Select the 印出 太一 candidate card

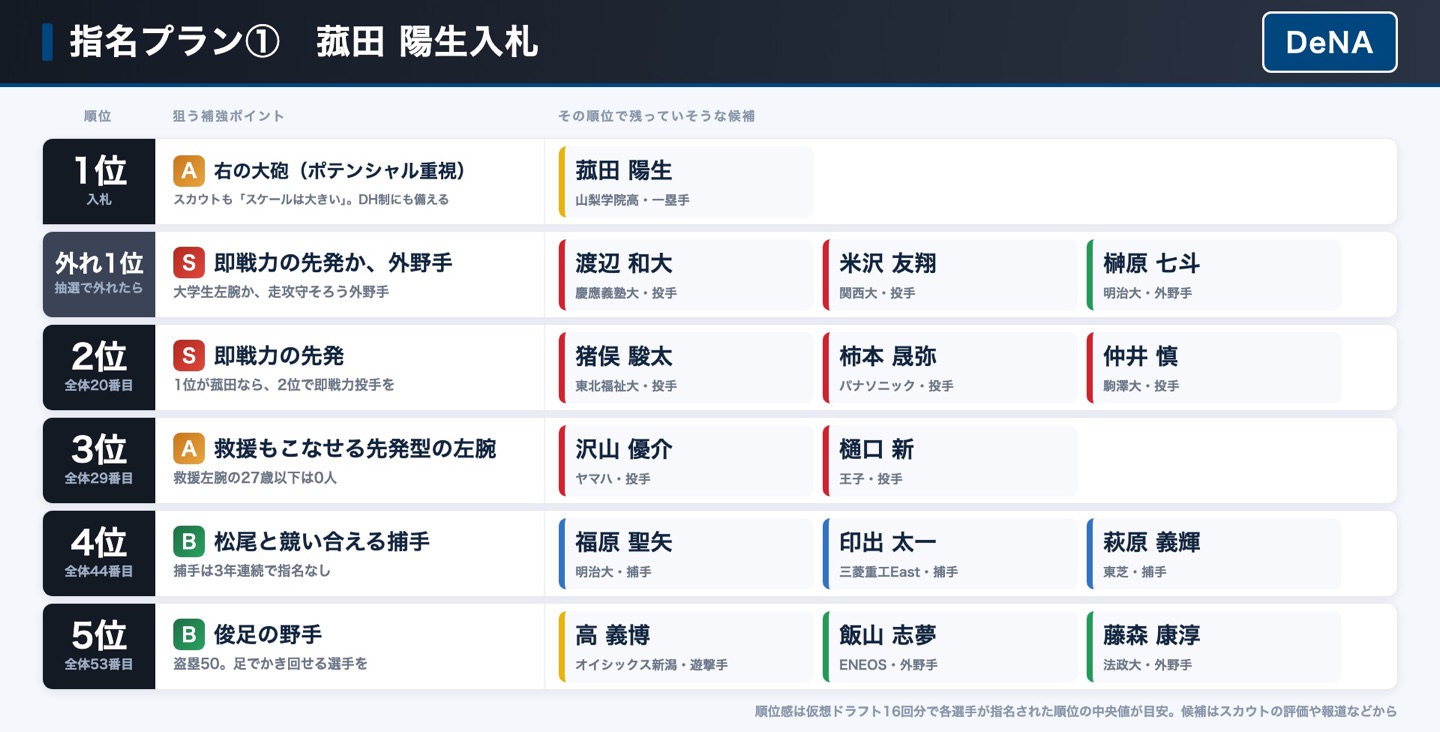point(950,554)
